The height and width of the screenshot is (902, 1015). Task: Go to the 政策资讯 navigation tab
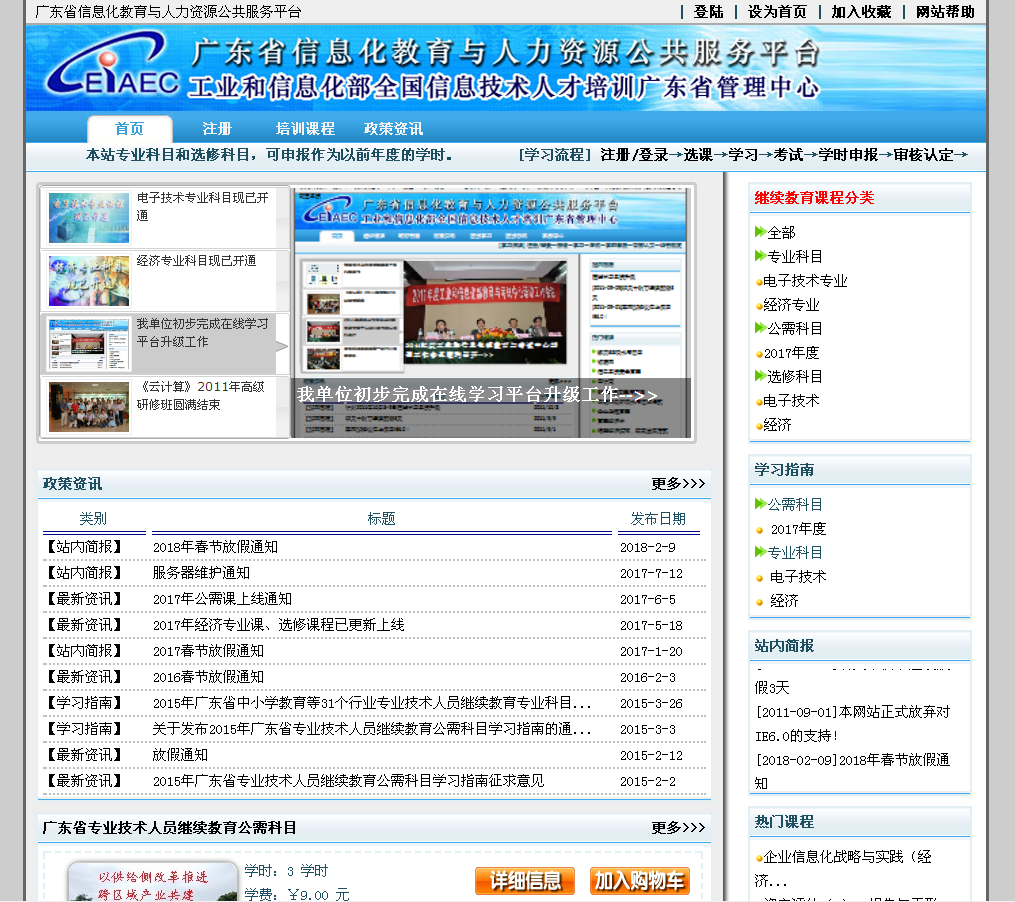click(x=393, y=128)
